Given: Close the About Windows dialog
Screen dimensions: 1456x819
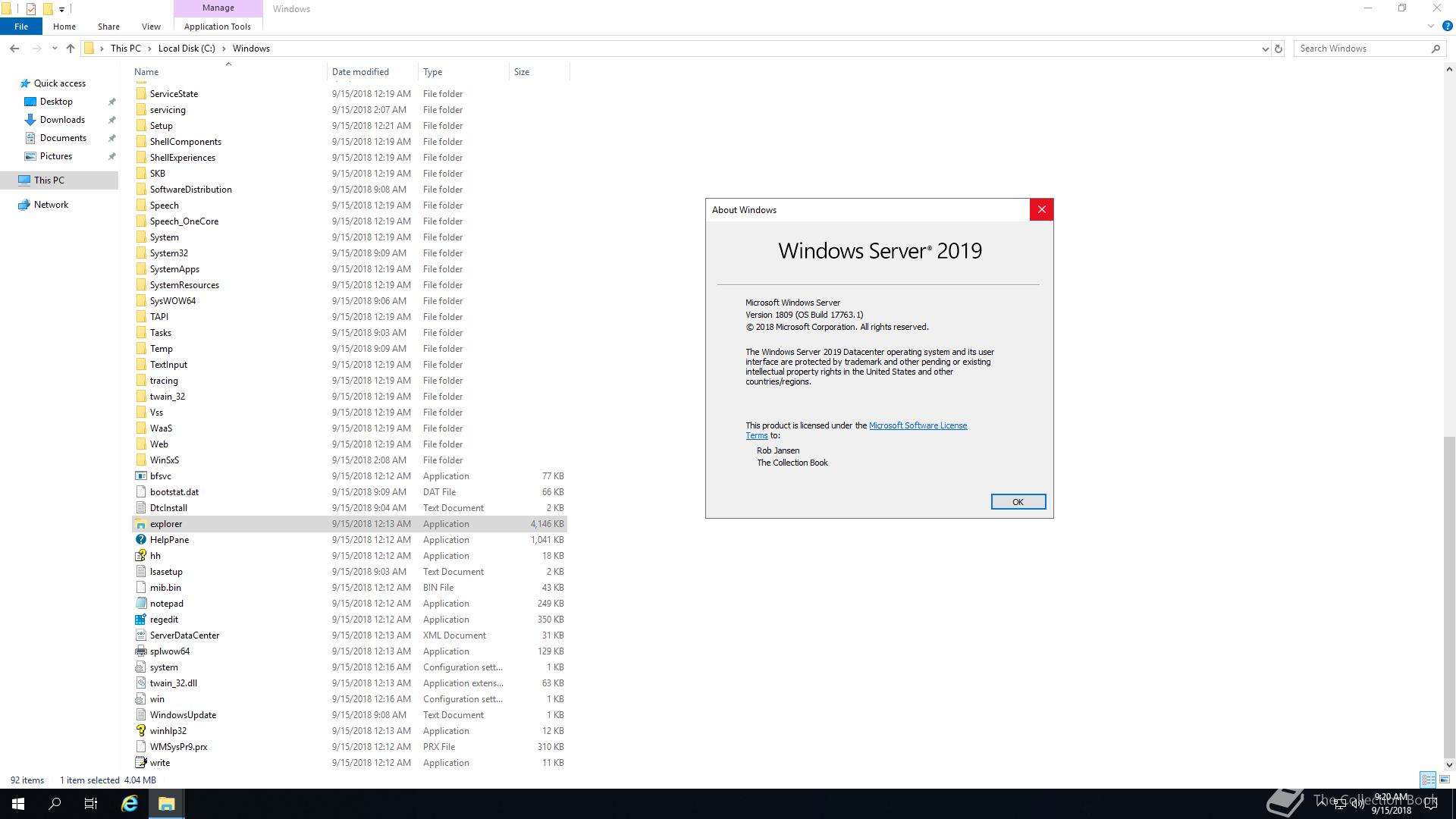Looking at the screenshot, I should [1041, 210].
